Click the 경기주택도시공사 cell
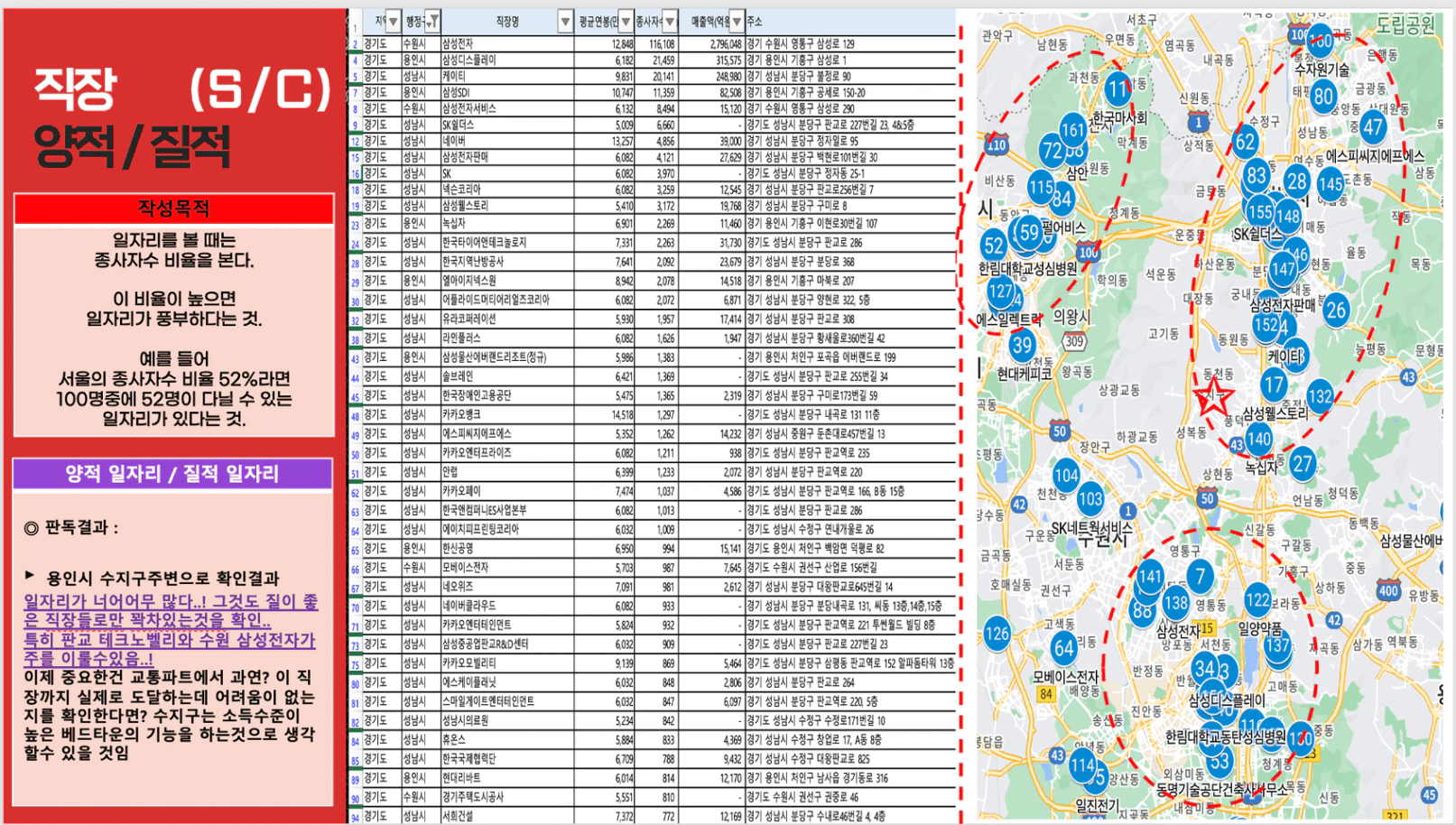Viewport: 1456px width, 825px height. click(507, 797)
